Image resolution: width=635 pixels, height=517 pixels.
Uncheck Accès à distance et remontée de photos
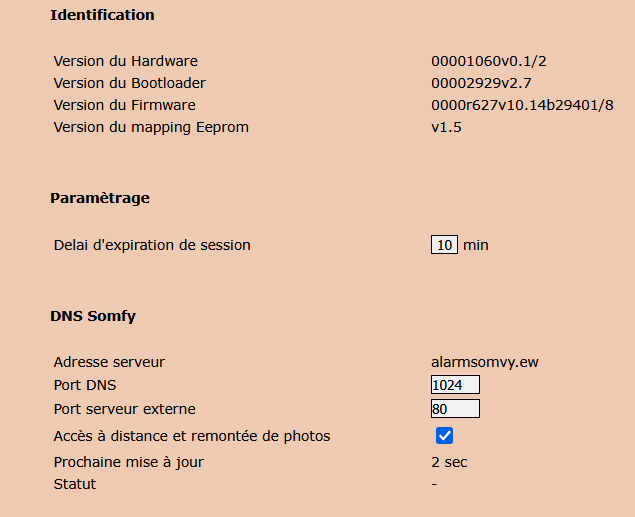coord(444,436)
